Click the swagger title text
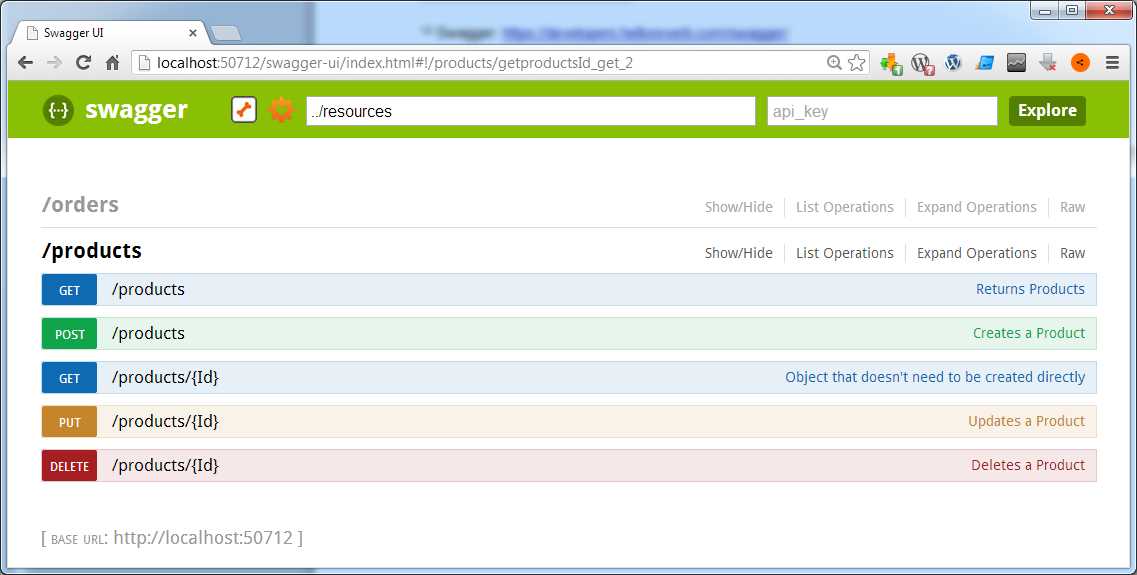This screenshot has height=575, width=1137. click(136, 110)
